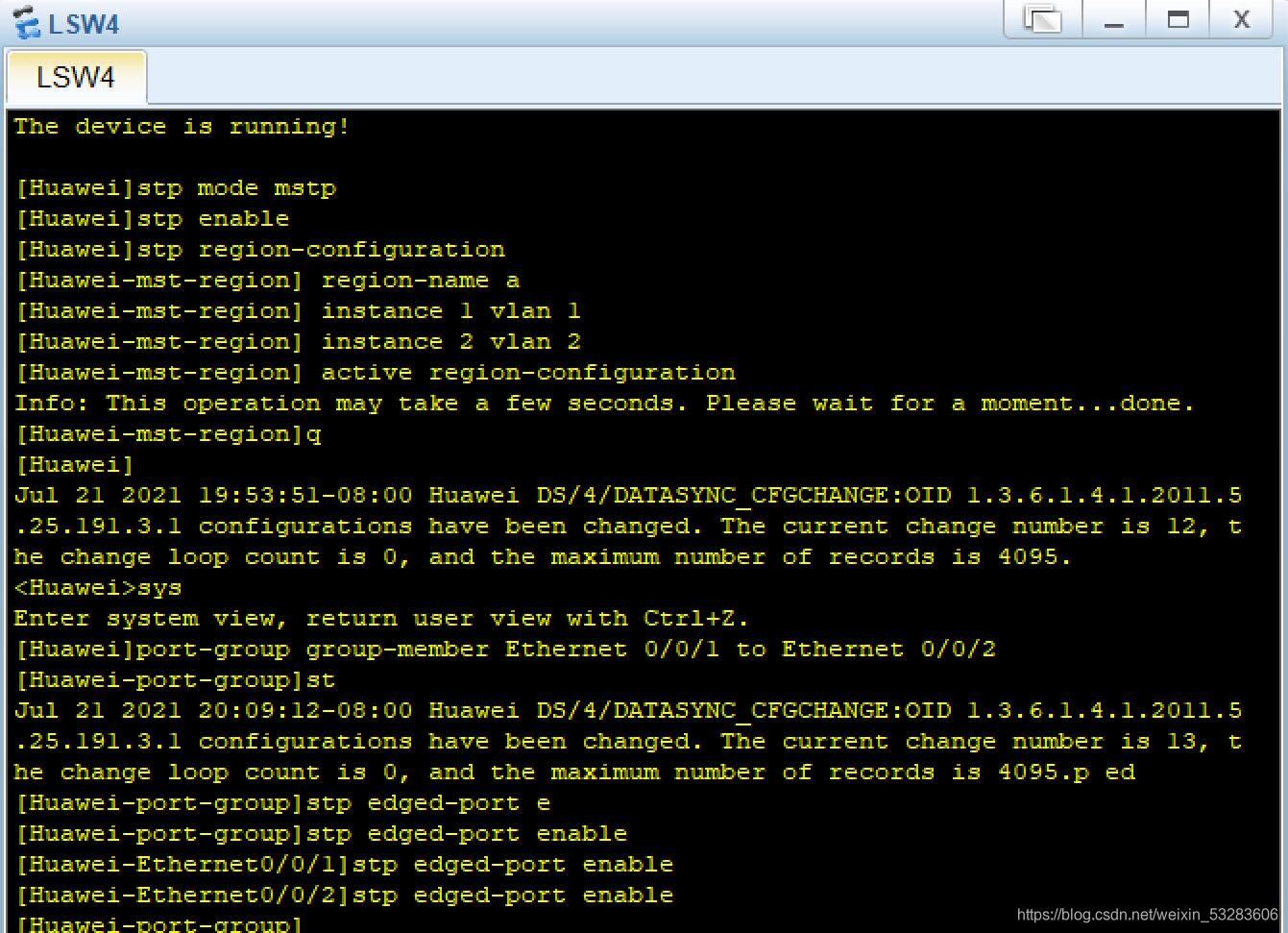
Task: Click the 'stp mode mstp' command line
Action: pyautogui.click(x=176, y=188)
